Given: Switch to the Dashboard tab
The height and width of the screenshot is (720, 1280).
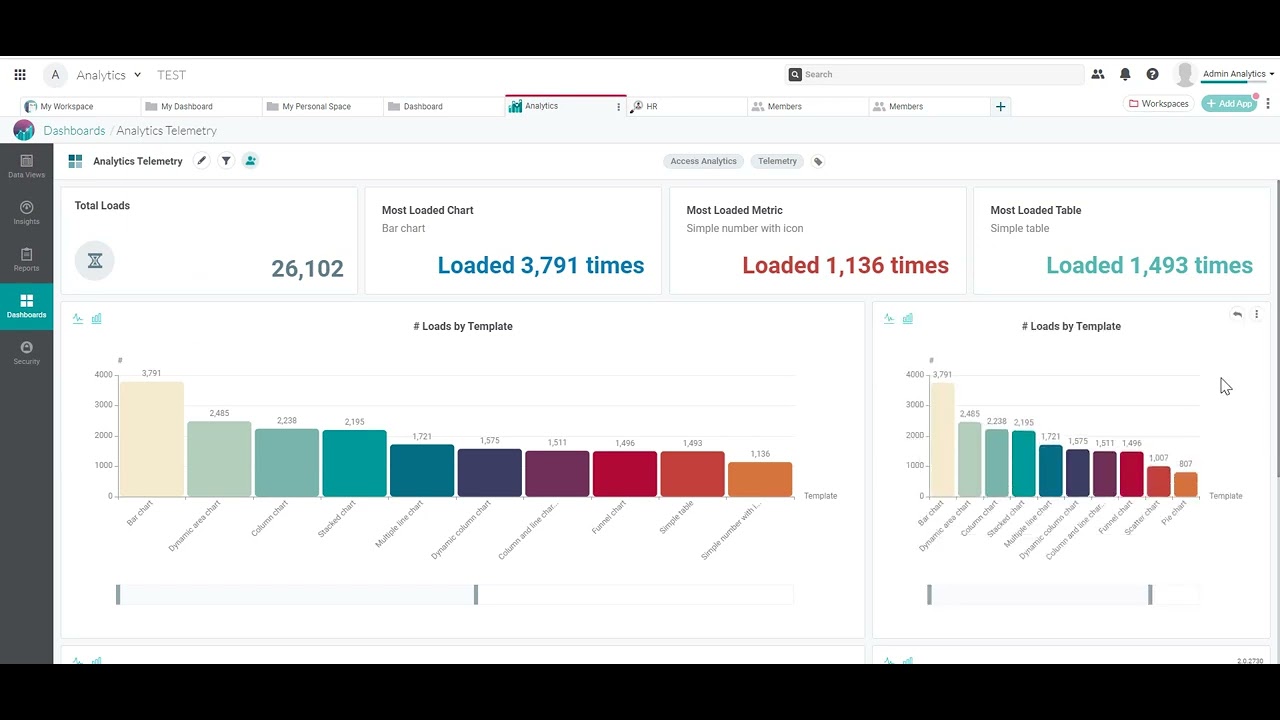Looking at the screenshot, I should point(444,106).
